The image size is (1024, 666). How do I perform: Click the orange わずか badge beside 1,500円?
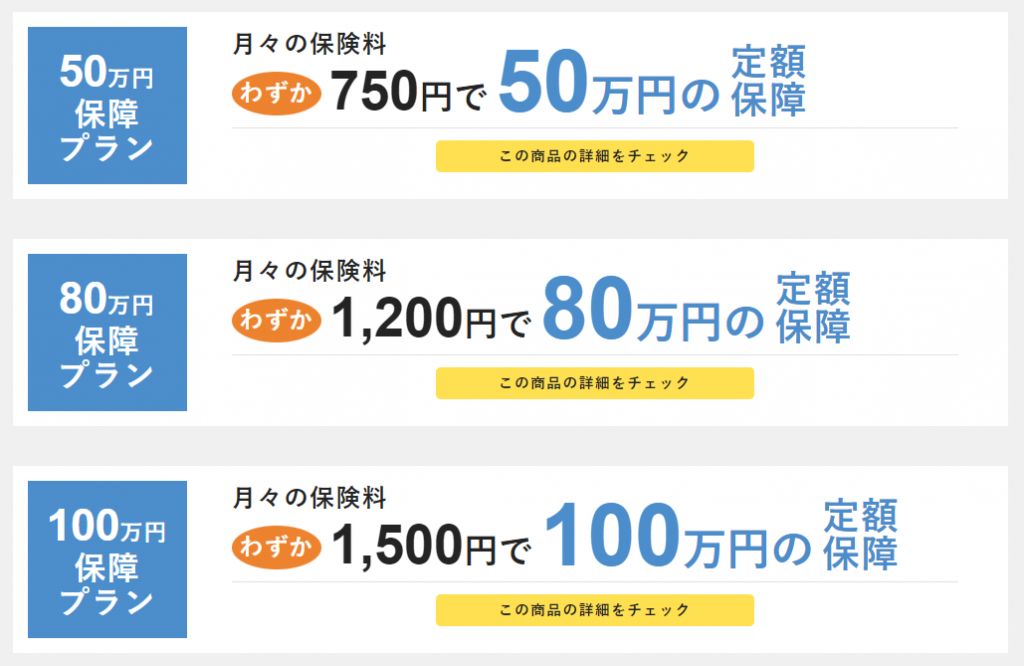276,547
